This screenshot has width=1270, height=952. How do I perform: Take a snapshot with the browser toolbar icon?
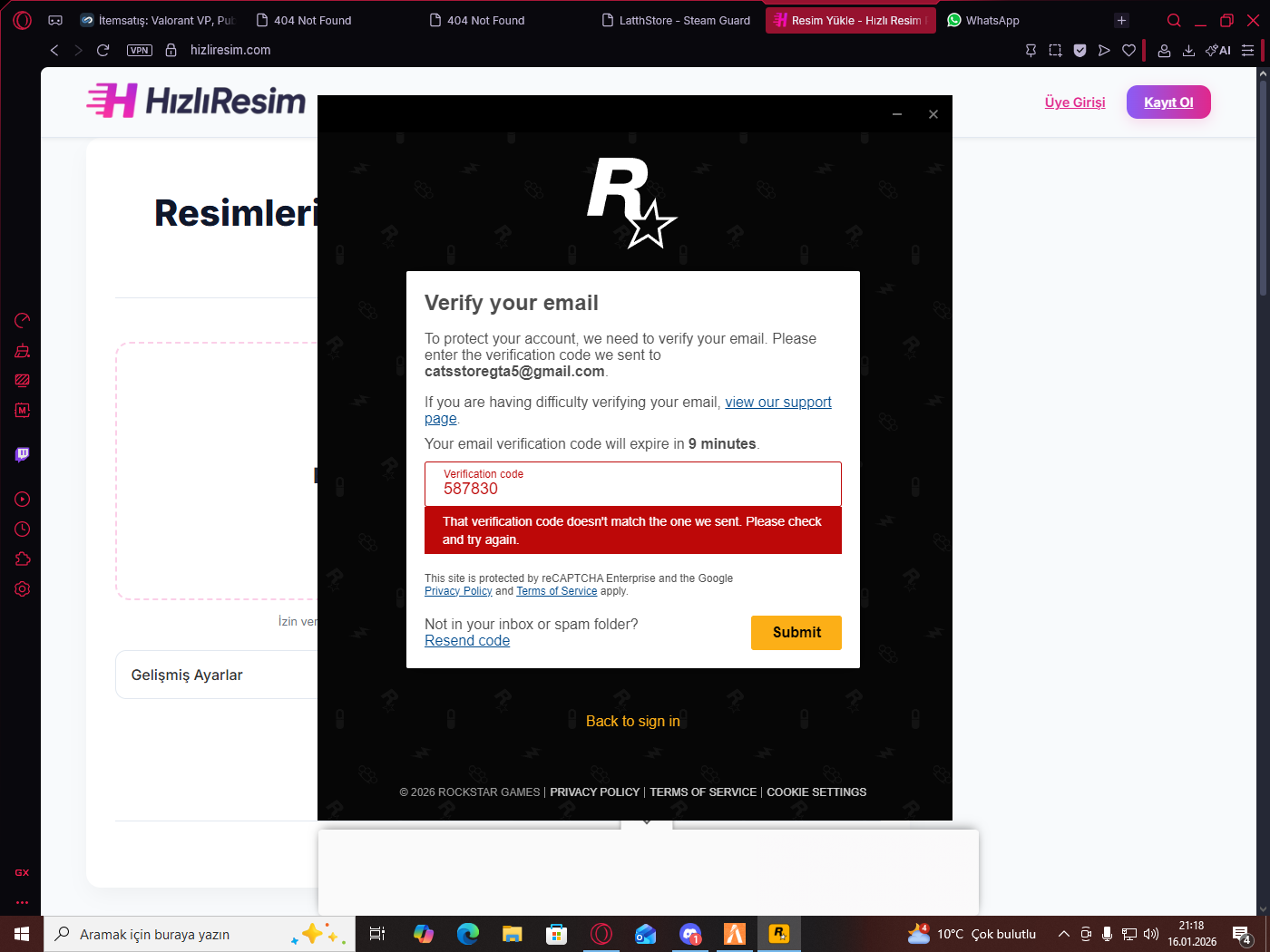pyautogui.click(x=1055, y=51)
